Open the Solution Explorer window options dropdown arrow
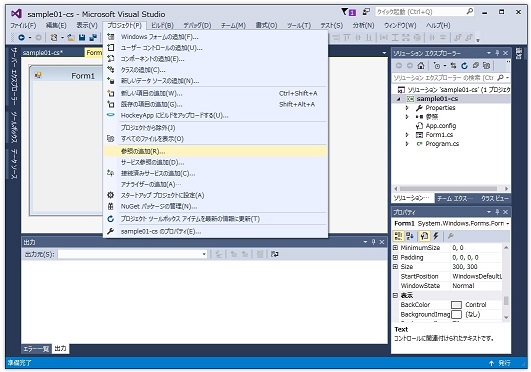This screenshot has height=372, width=531. coord(489,53)
